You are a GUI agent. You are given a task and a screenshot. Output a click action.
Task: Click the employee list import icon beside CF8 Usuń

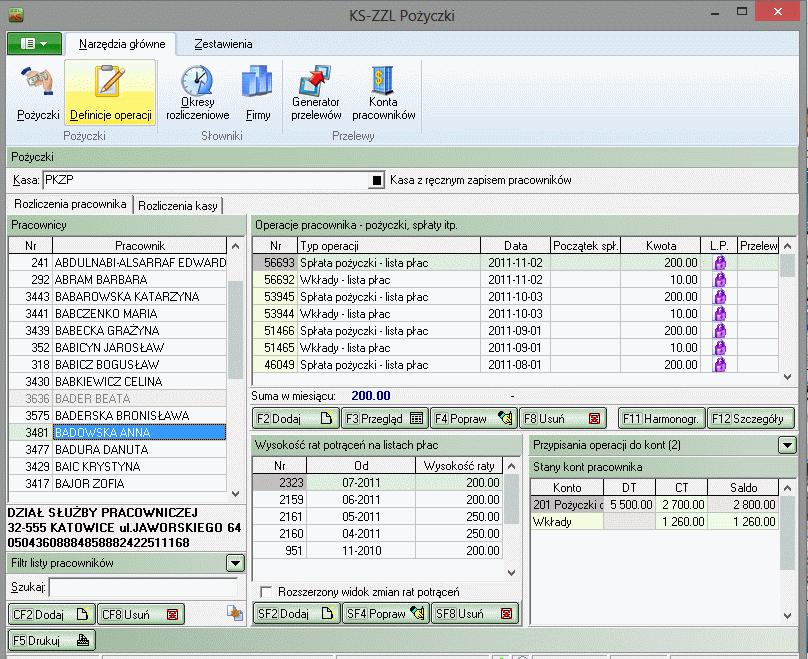pyautogui.click(x=235, y=613)
